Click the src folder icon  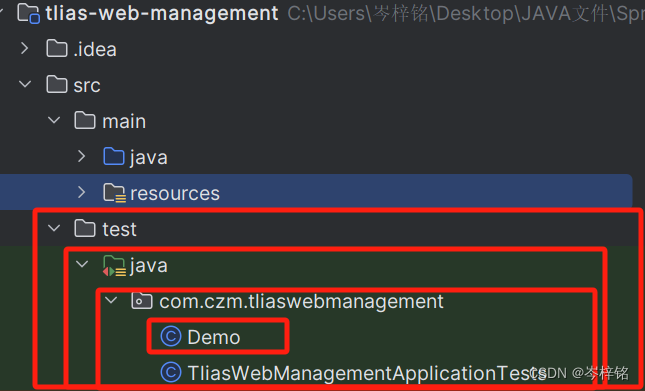57,85
